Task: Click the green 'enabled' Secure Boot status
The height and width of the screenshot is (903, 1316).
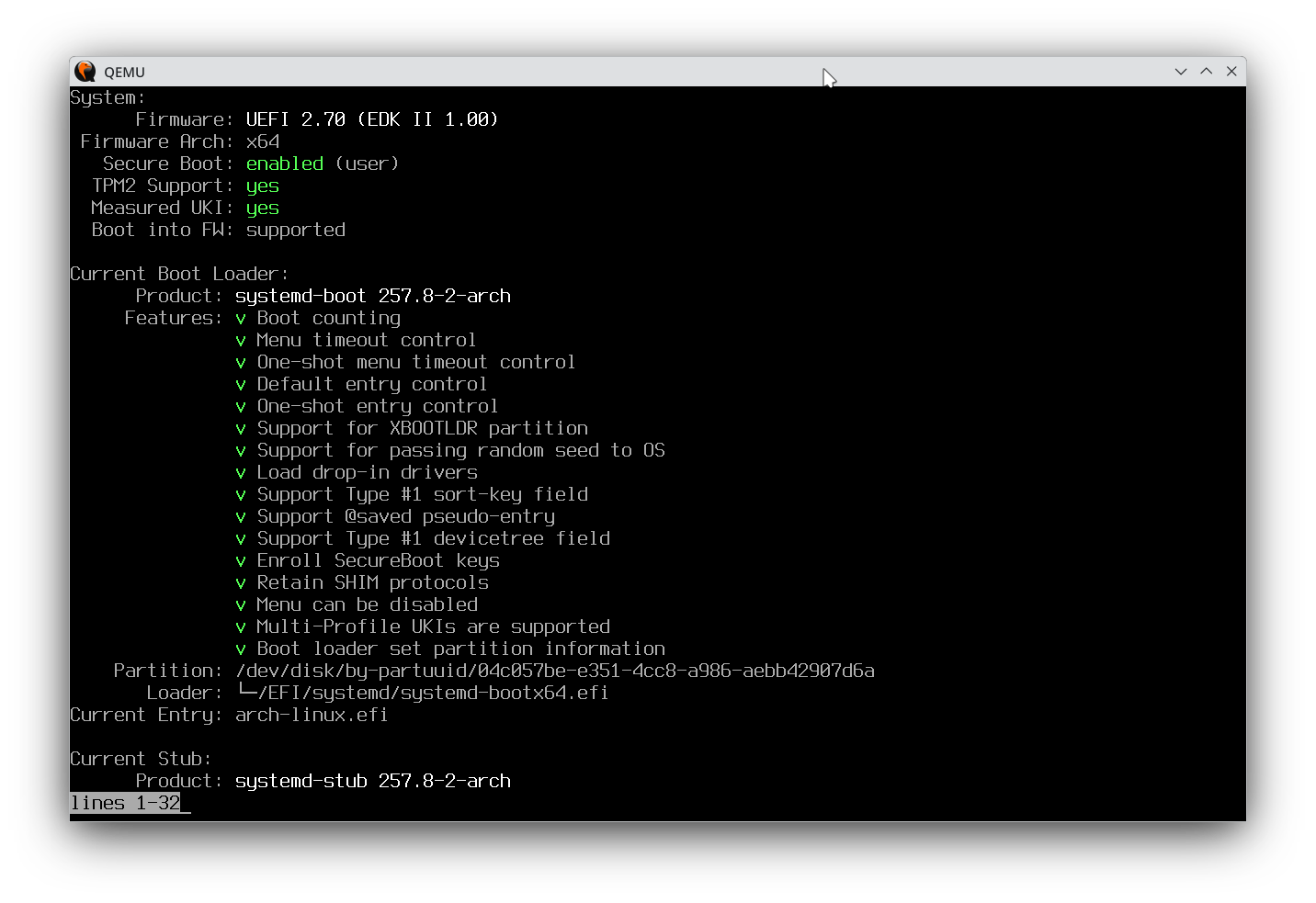Action: (285, 164)
